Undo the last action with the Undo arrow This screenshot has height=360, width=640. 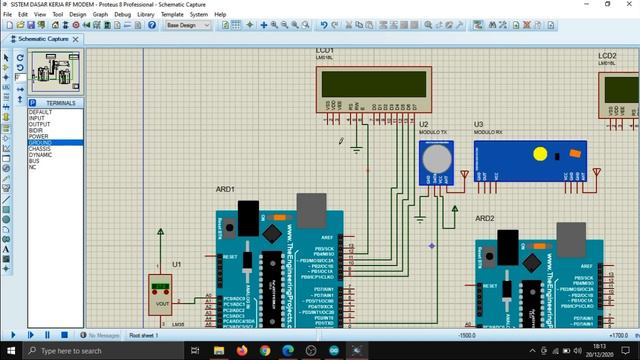[x=324, y=25]
